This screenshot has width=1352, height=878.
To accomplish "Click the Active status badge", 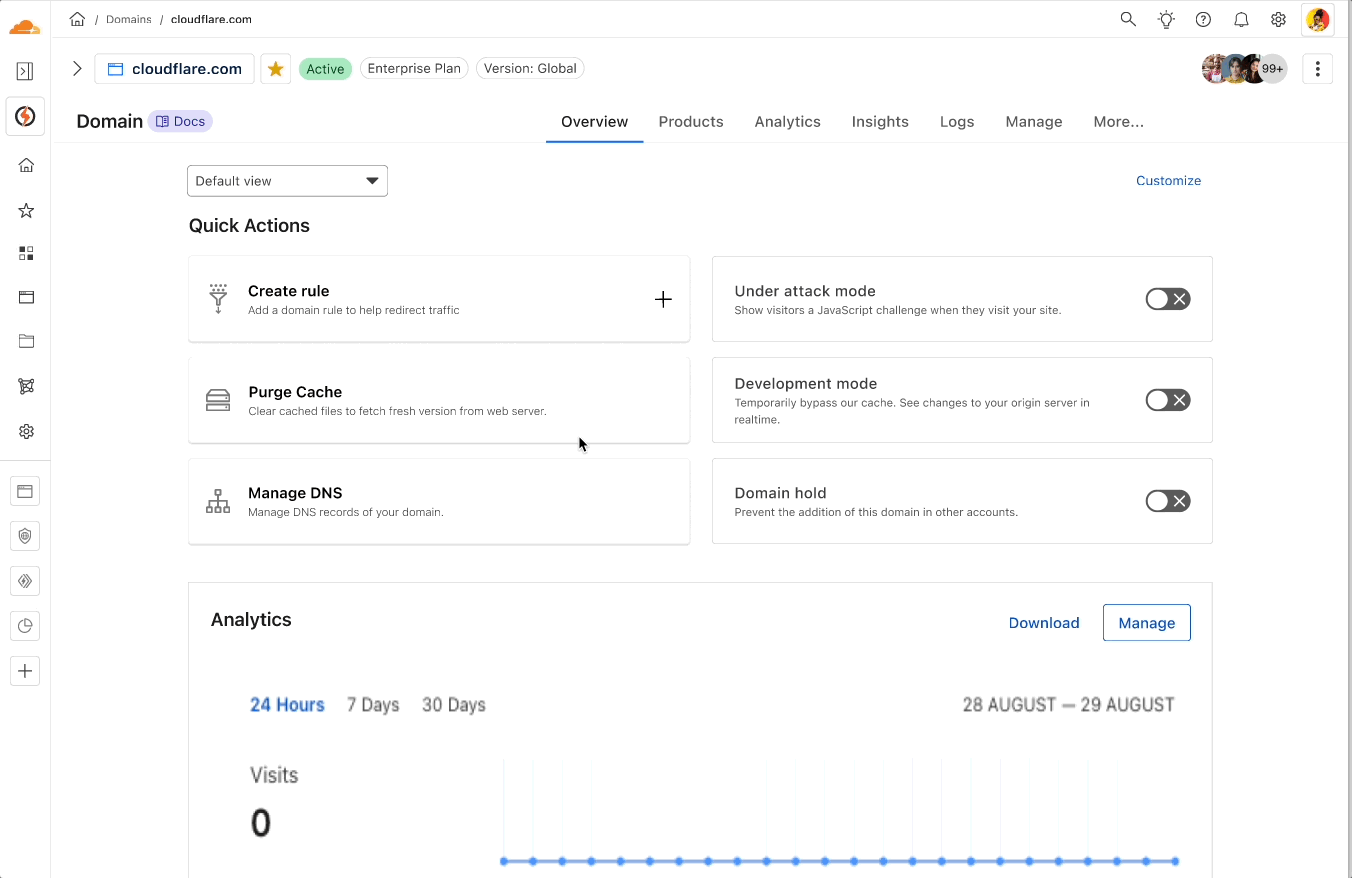I will (x=325, y=69).
